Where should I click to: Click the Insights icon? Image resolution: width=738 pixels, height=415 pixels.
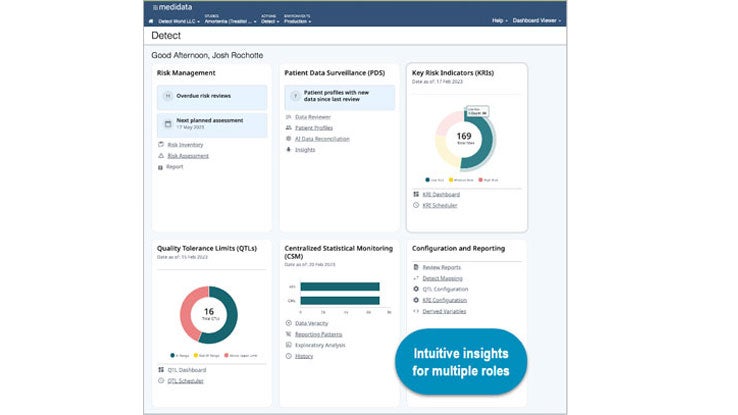[289, 150]
